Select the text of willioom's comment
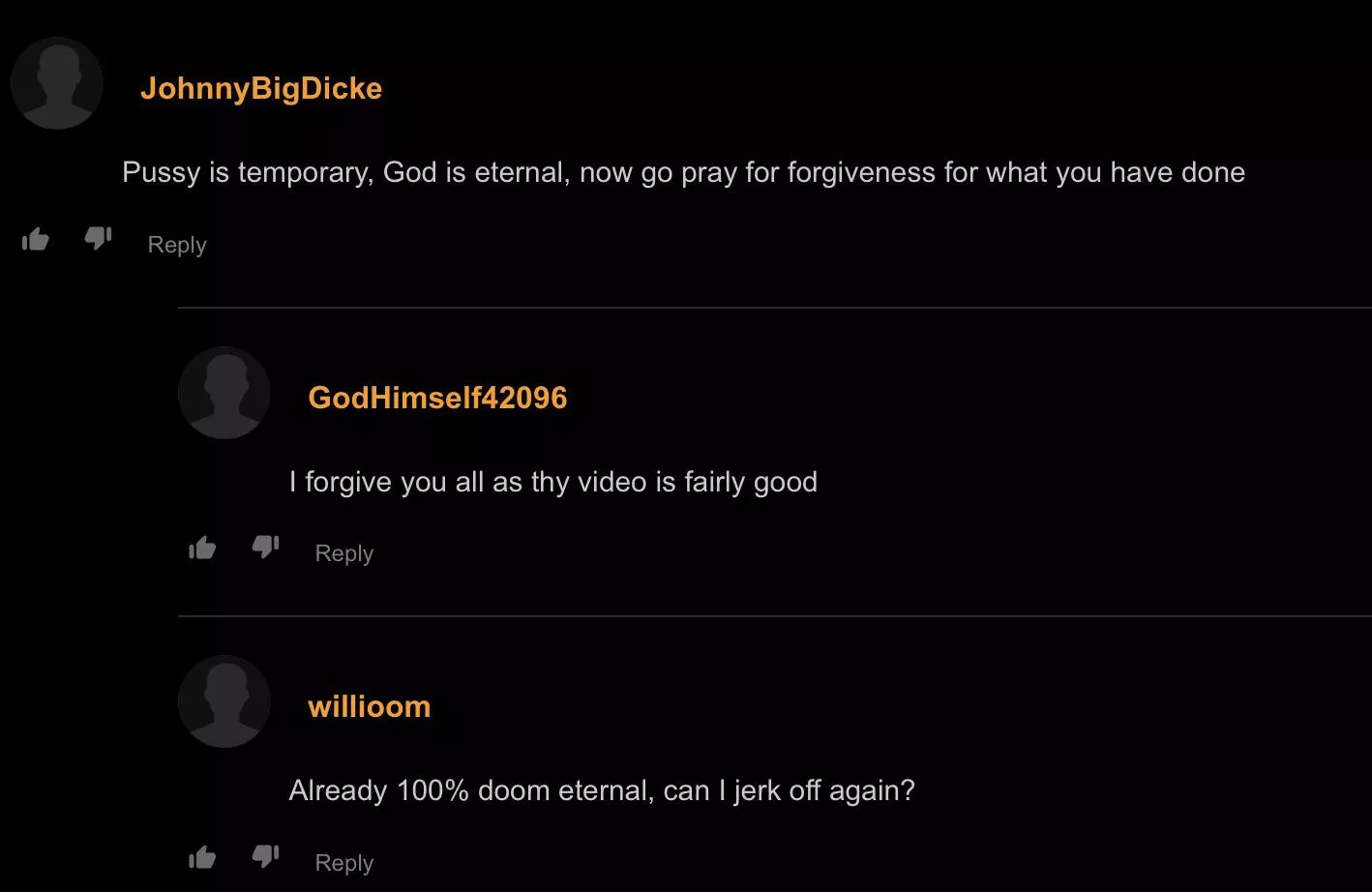1372x892 pixels. [x=601, y=789]
